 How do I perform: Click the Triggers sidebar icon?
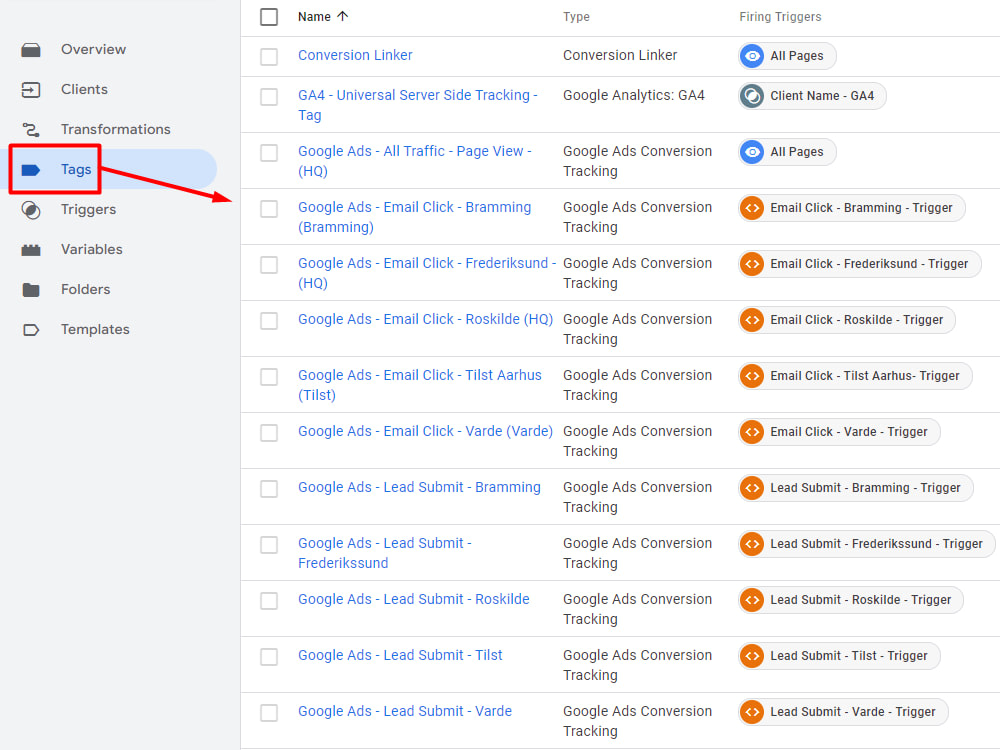coord(31,210)
